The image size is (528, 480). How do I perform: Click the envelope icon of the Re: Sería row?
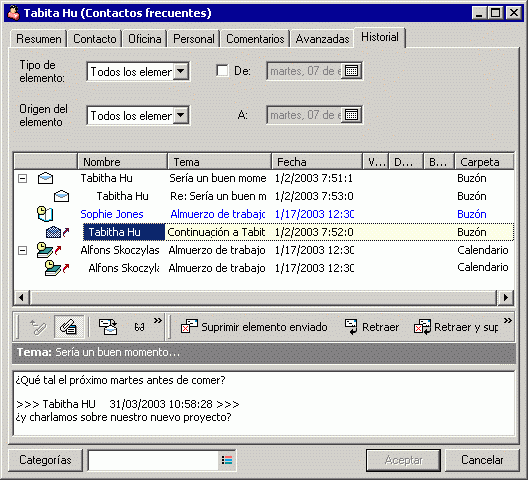[62, 196]
